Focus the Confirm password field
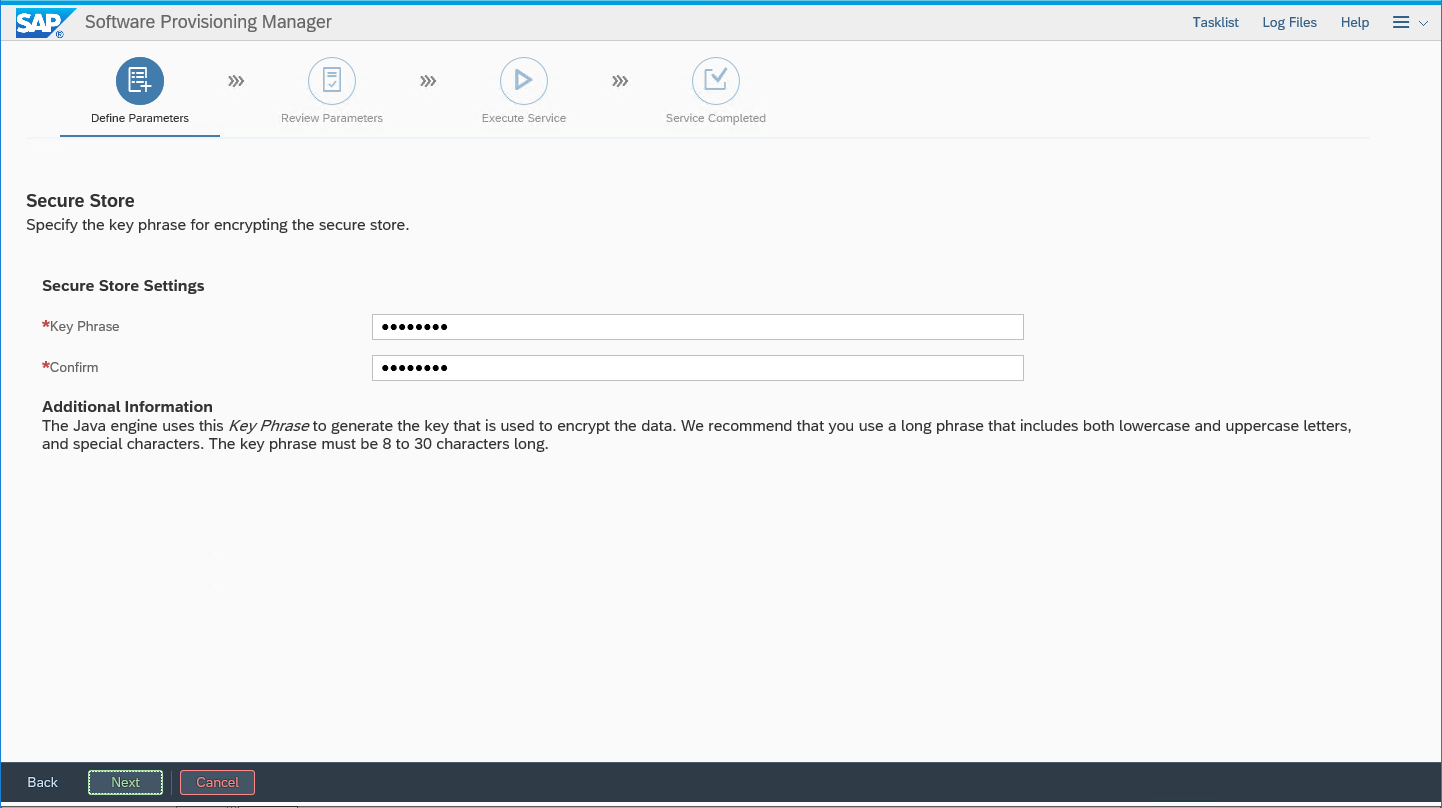 point(698,368)
